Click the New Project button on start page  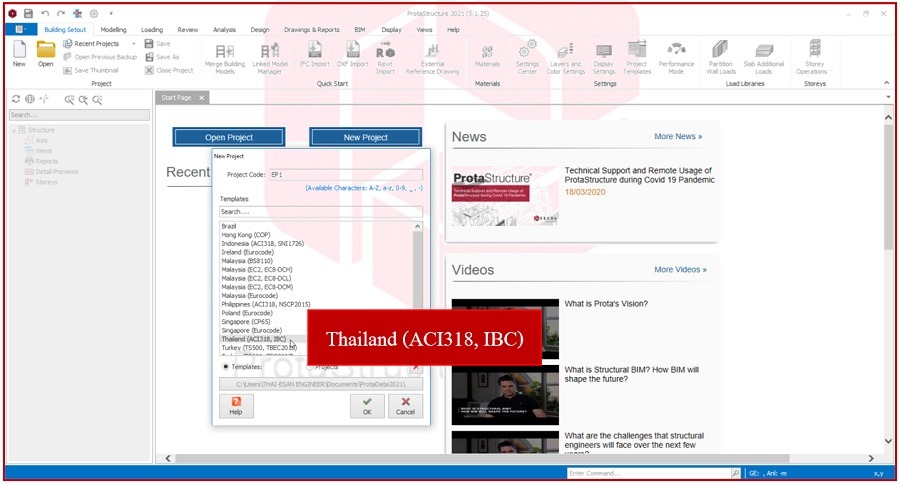366,137
